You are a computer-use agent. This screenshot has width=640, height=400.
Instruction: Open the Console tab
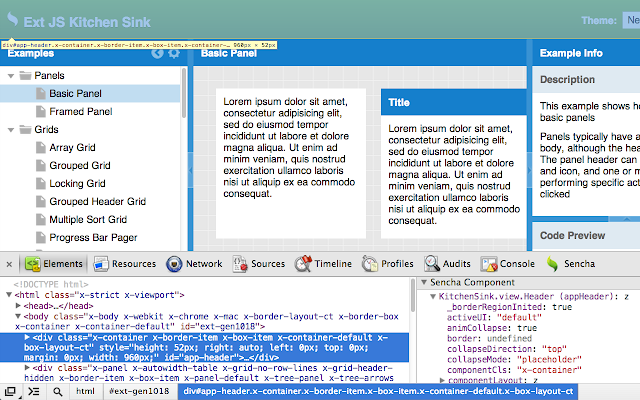pyautogui.click(x=508, y=264)
